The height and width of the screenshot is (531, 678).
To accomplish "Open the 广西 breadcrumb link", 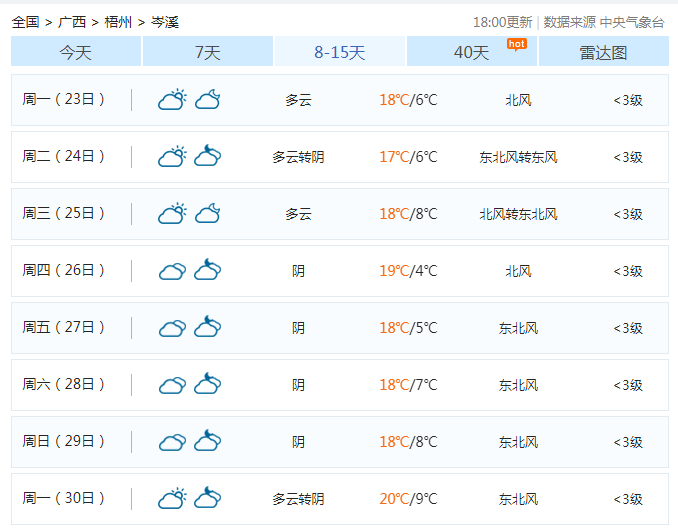I will pos(71,21).
